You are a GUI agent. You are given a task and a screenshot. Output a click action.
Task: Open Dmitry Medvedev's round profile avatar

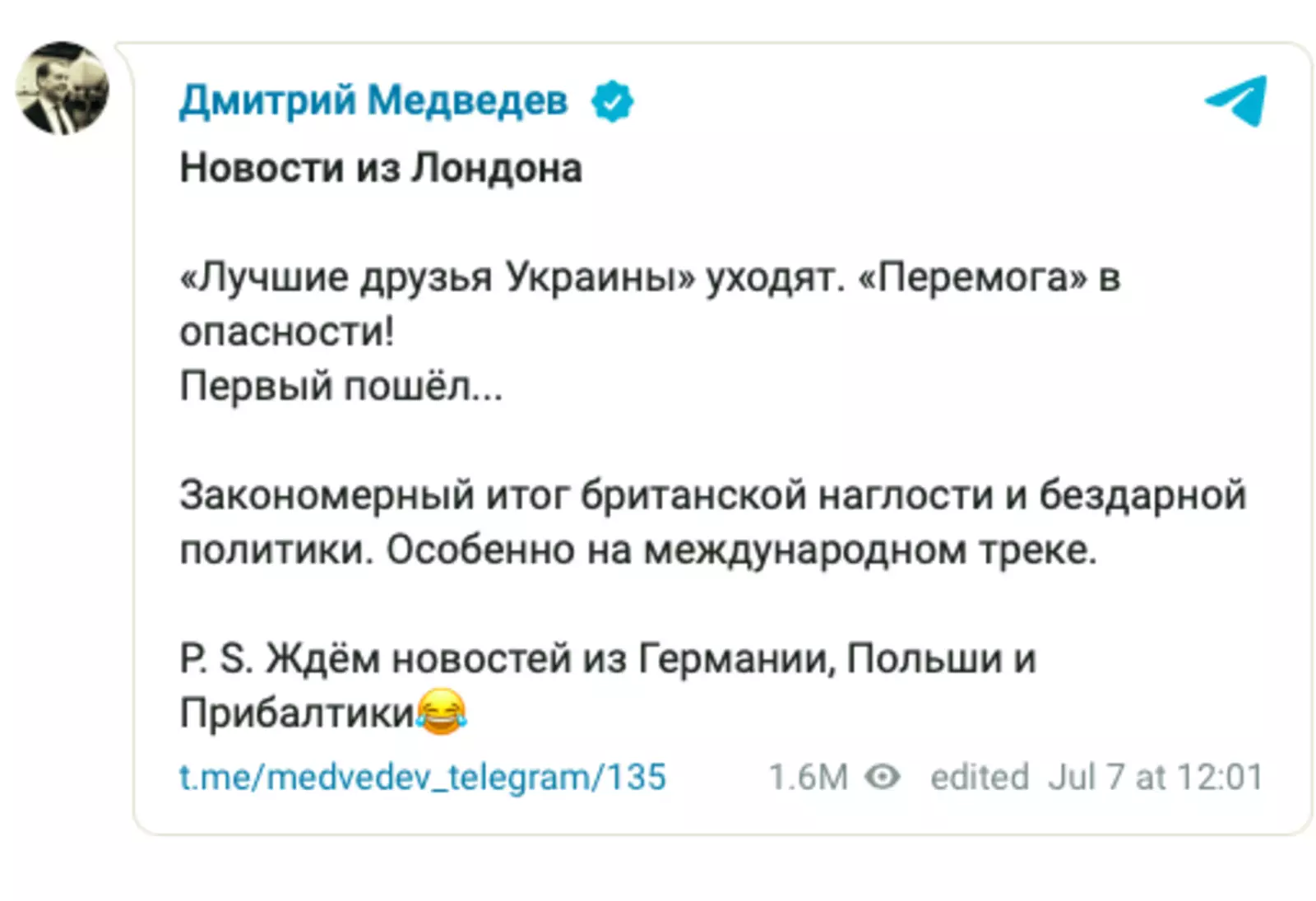point(63,88)
